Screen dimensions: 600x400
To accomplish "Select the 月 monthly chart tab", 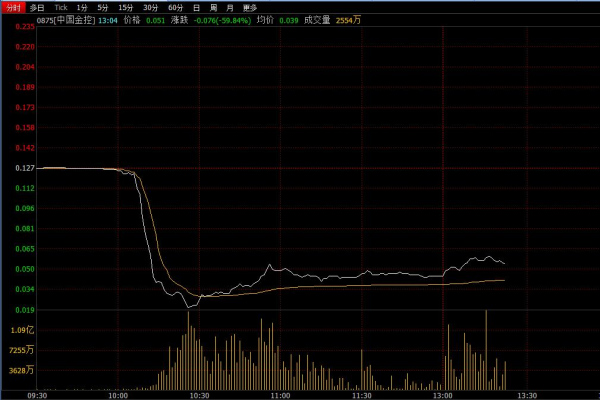I will [230, 8].
